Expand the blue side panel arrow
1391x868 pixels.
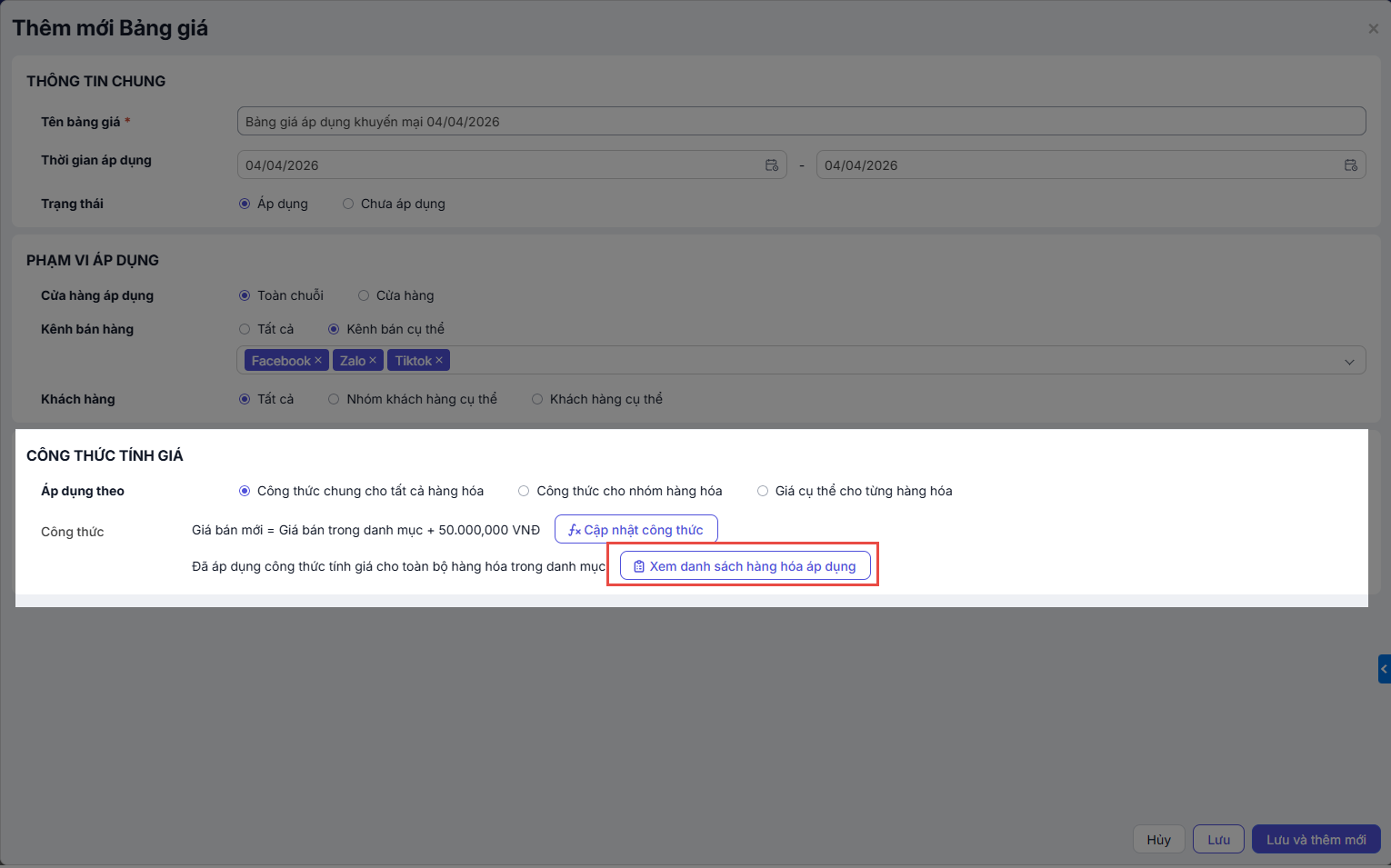pos(1384,669)
